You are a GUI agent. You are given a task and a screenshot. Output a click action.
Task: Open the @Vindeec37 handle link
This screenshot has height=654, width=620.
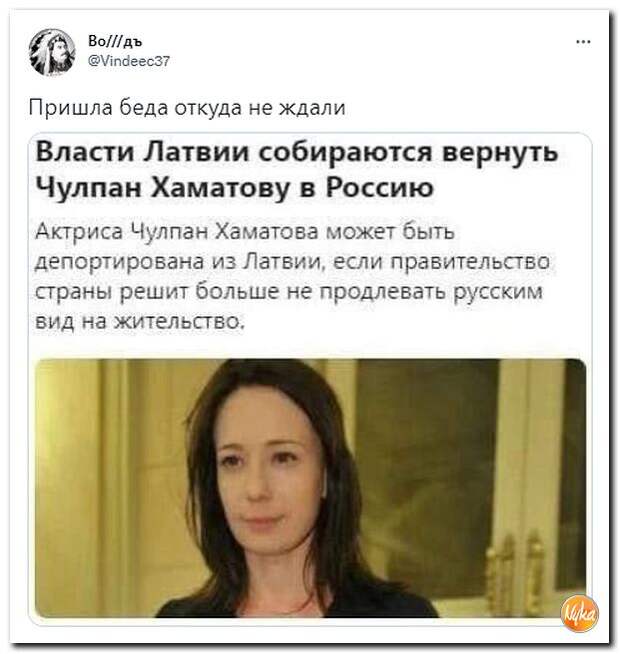pos(129,61)
